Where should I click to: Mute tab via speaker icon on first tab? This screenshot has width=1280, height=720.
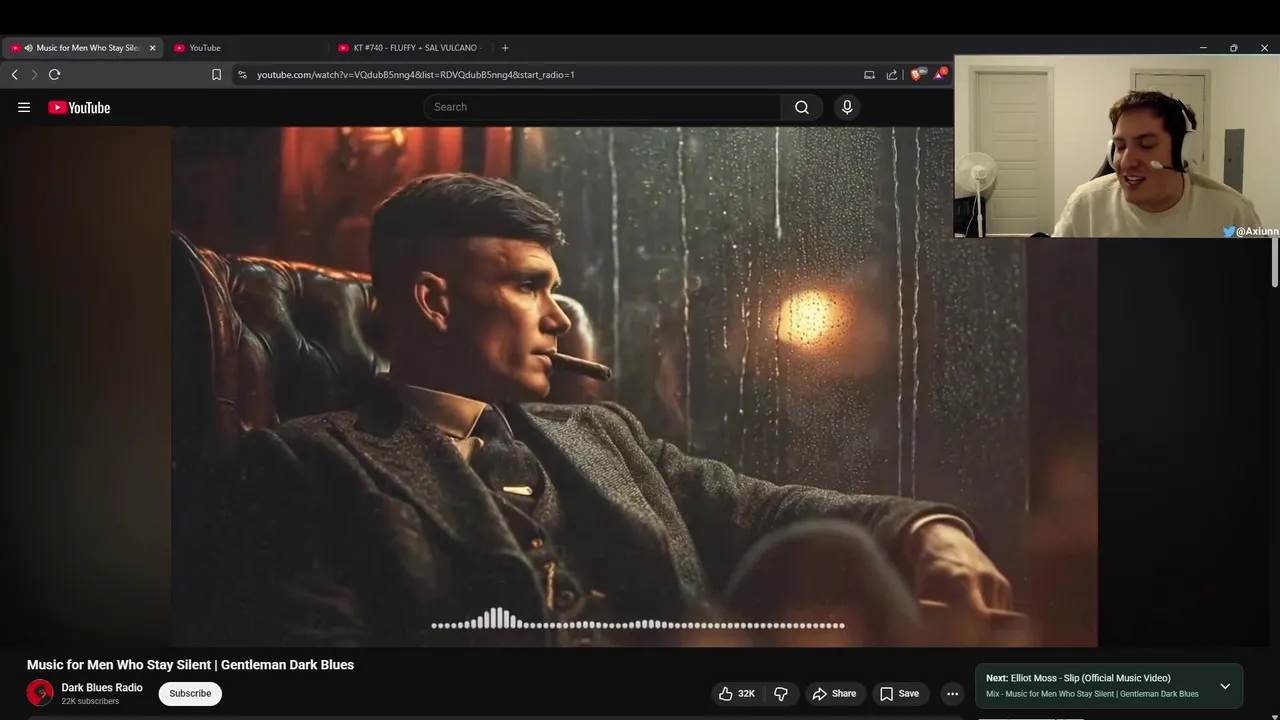28,48
